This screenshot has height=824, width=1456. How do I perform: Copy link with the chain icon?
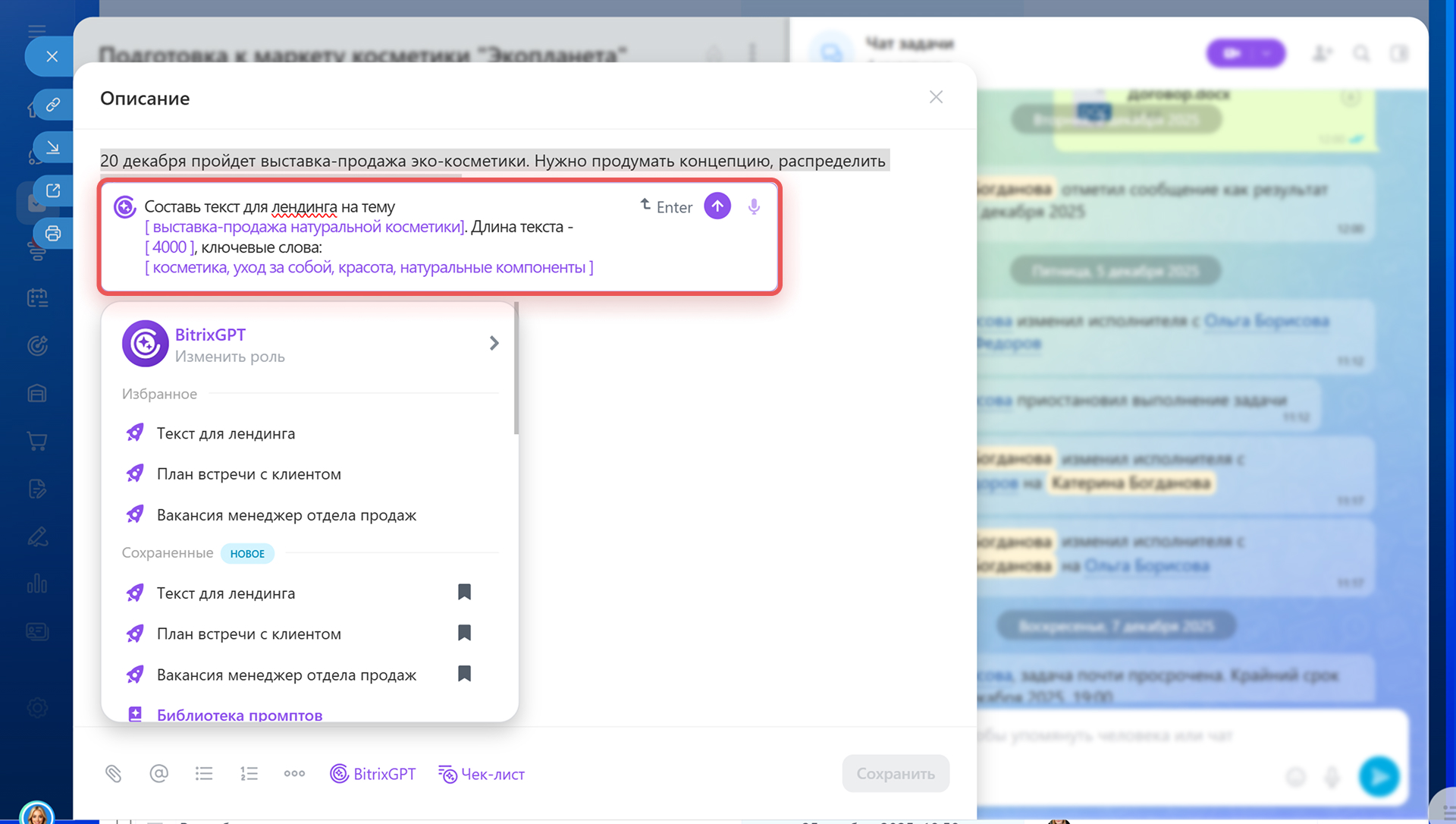click(53, 105)
